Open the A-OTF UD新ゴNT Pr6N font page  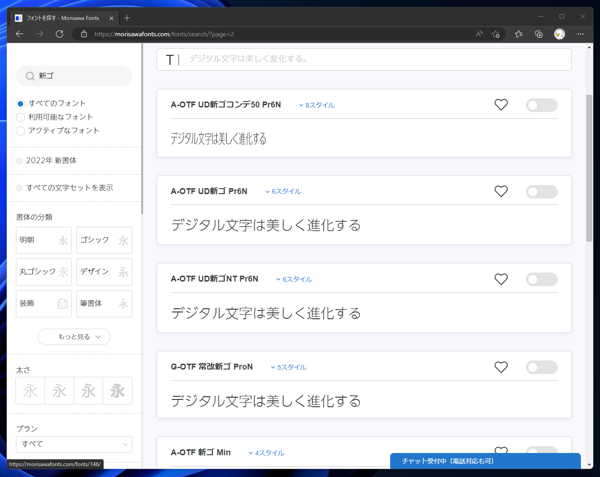point(214,279)
